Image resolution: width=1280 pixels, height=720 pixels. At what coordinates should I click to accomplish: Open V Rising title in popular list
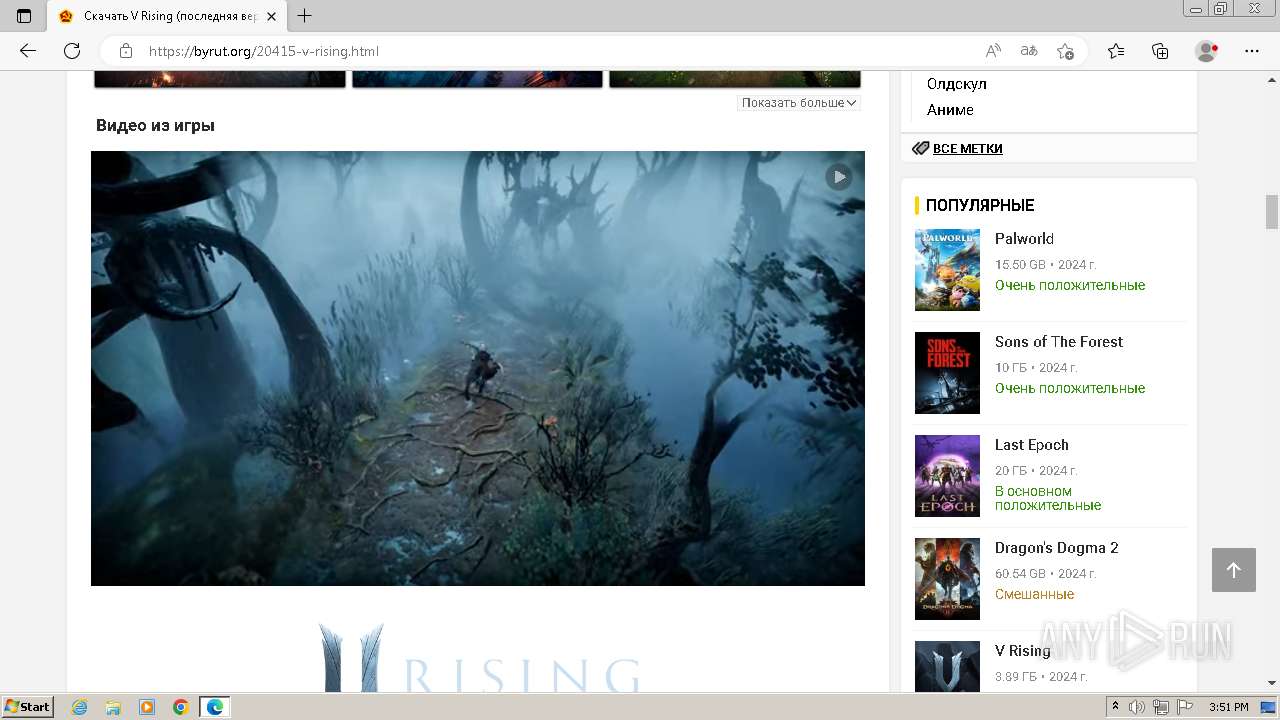[x=1022, y=650]
